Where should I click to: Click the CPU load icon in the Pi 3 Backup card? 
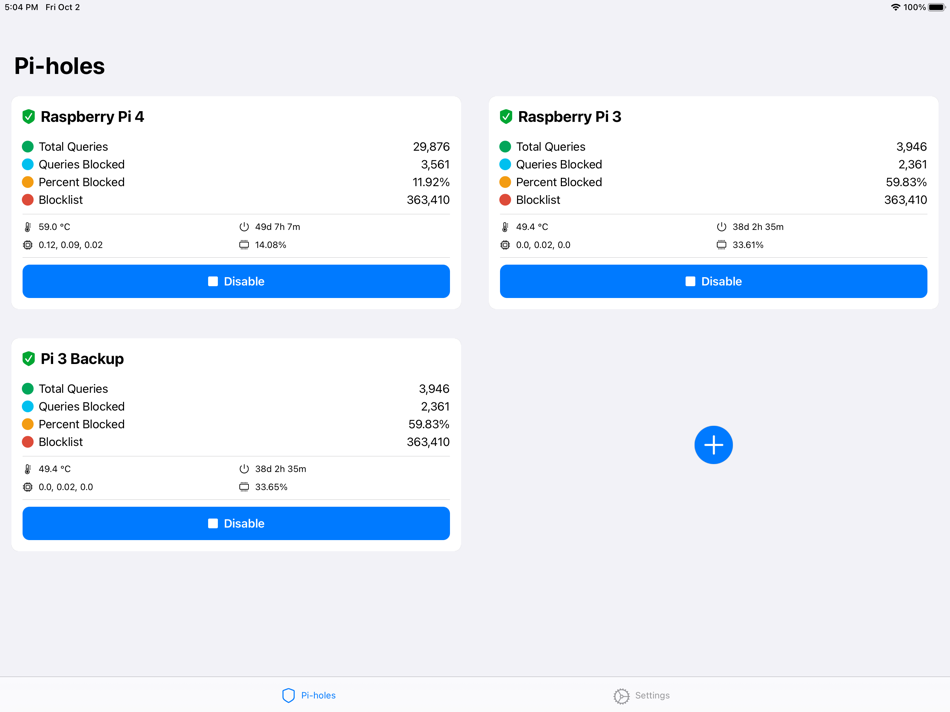(27, 487)
